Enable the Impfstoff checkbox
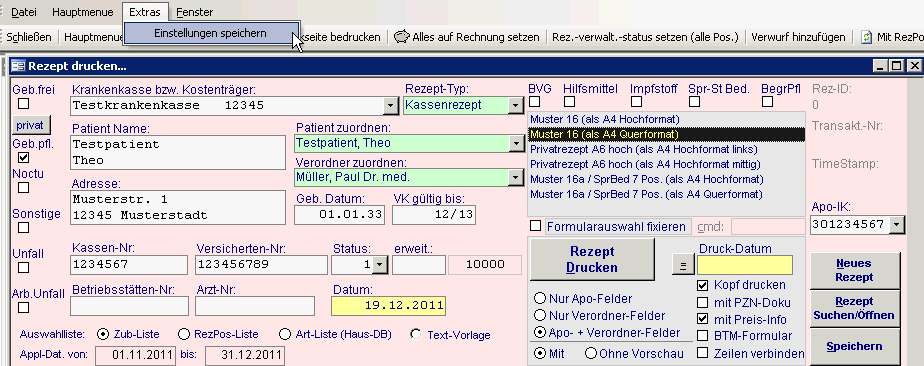 (636, 101)
